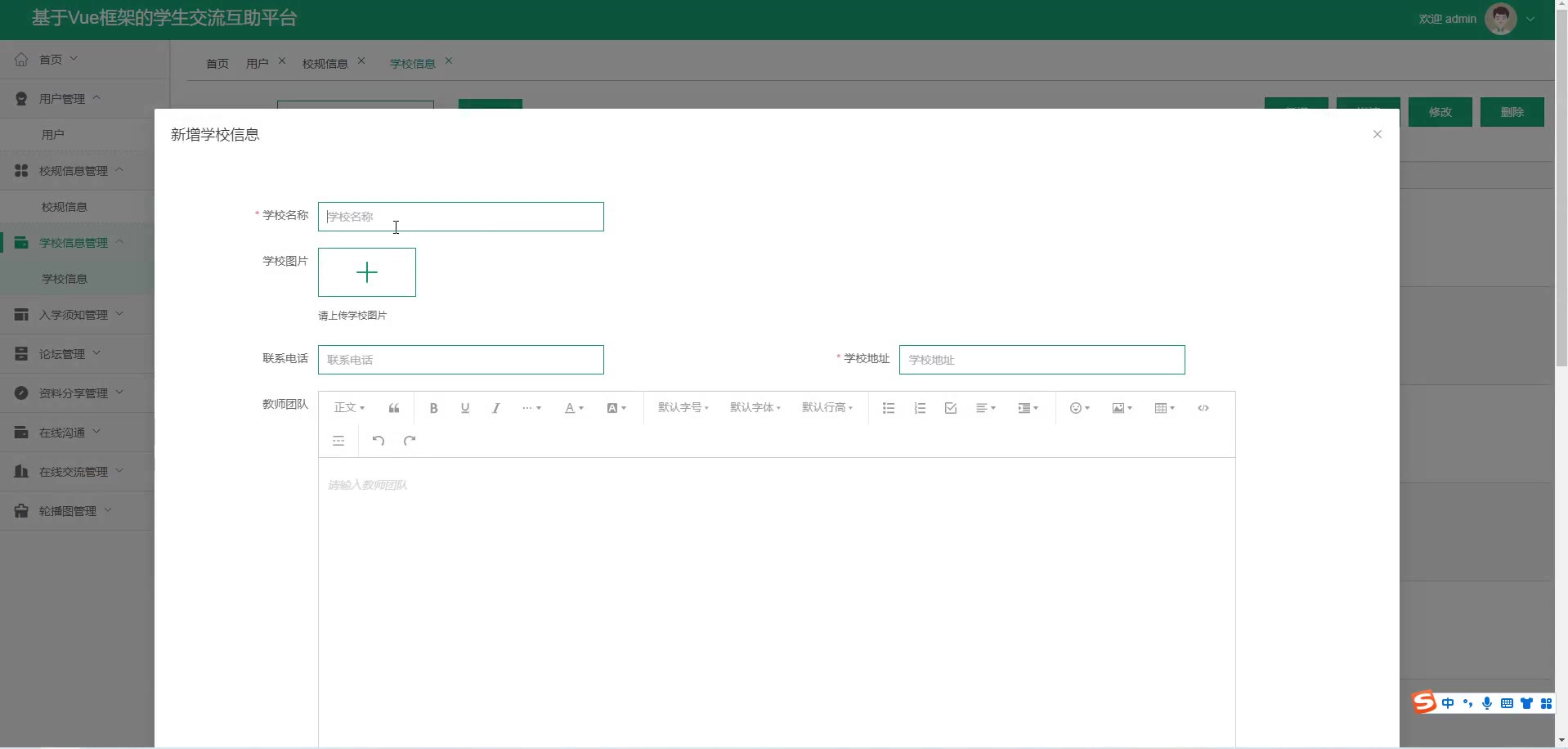Screen dimensions: 1568x749
Task: Open the 默认字体 font family dropdown
Action: coord(755,408)
